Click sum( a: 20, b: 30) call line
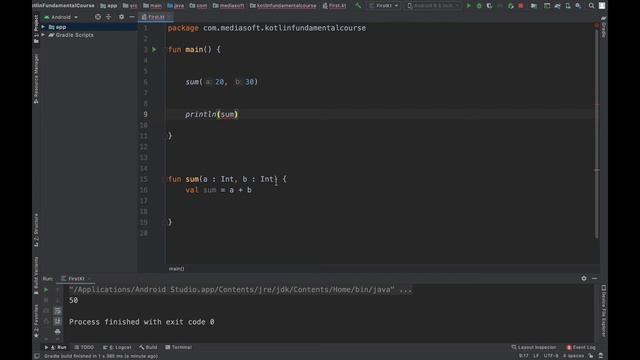Viewport: 640px width, 360px height. coord(222,82)
